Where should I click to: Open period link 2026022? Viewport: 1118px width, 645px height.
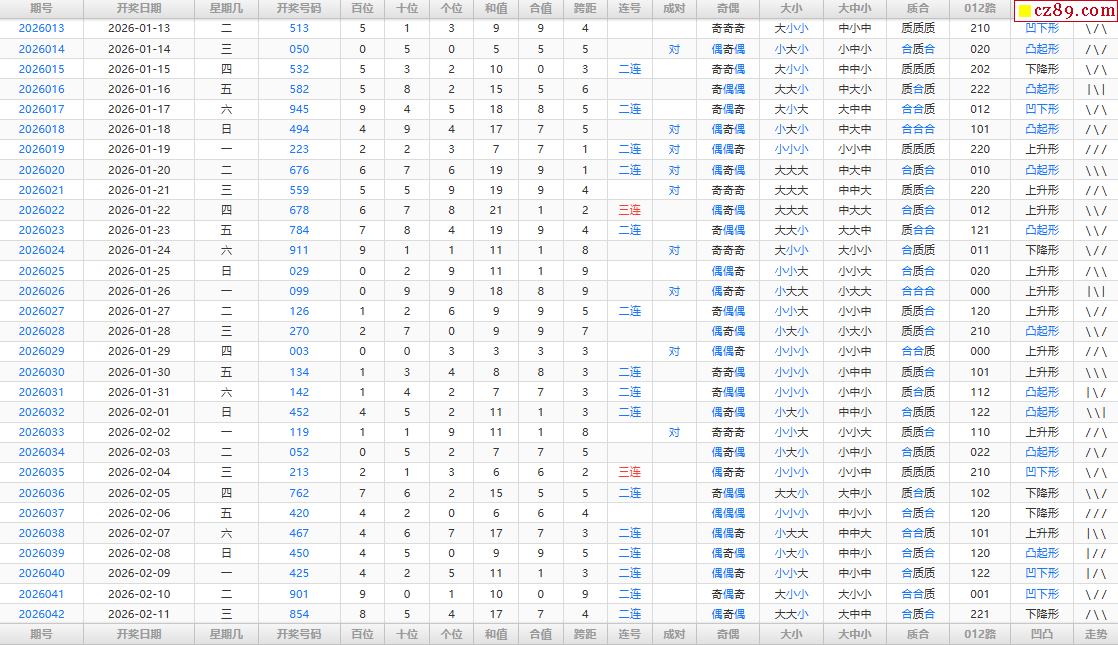coord(41,210)
